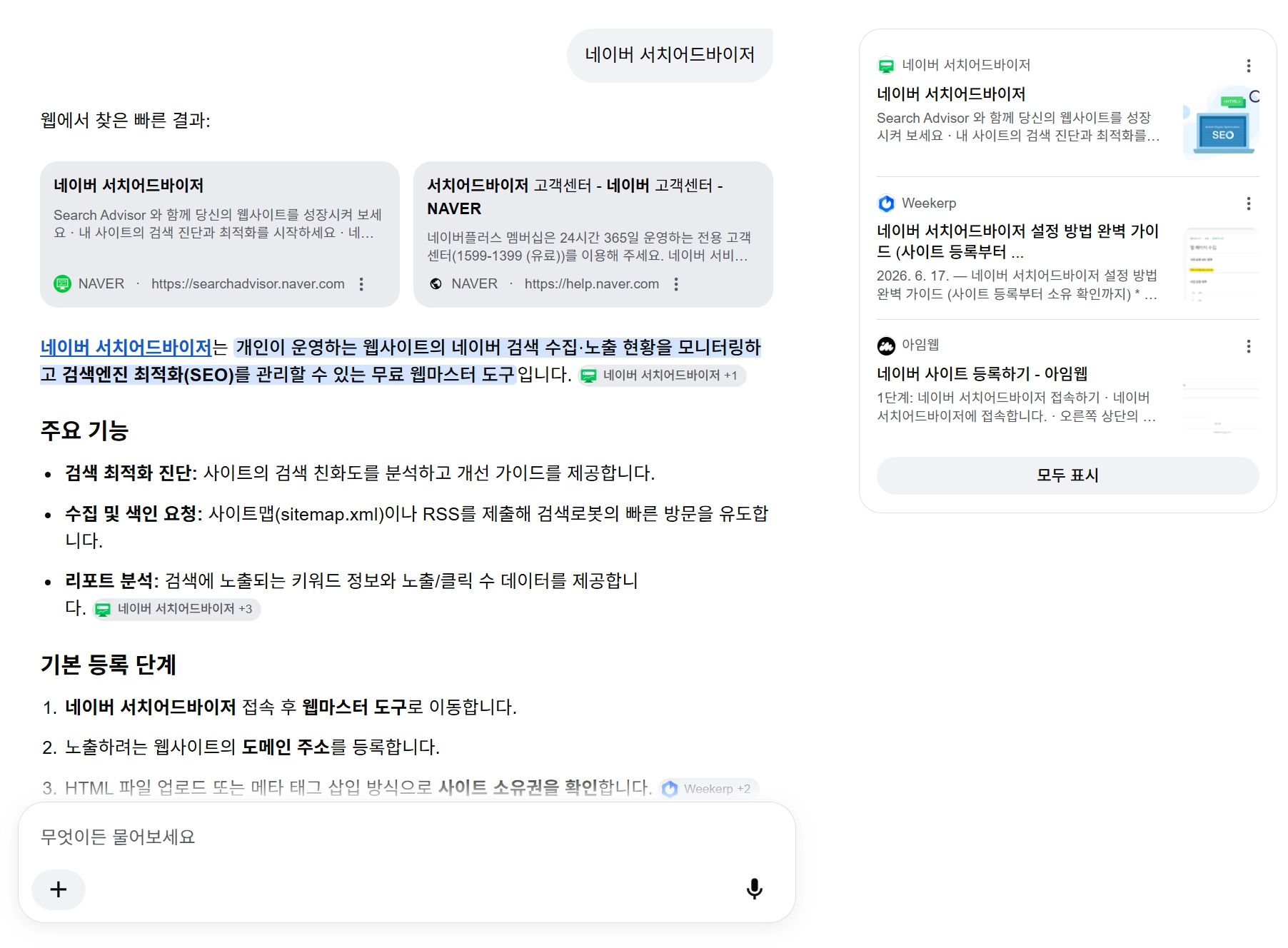Image resolution: width=1288 pixels, height=948 pixels.
Task: Click the 웹마스터 도구 step text
Action: pos(354,707)
